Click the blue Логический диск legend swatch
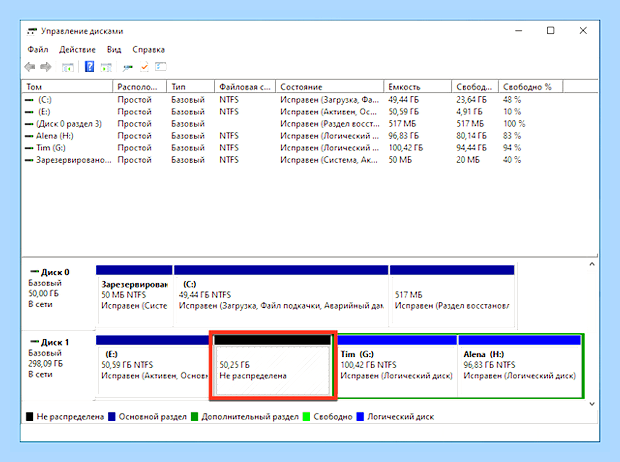Screen dimensions: 620x462 tap(360, 417)
